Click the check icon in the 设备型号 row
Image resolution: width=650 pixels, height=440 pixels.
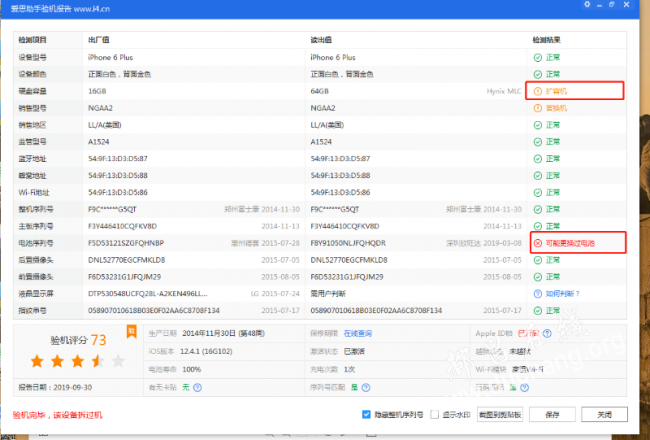(x=538, y=58)
